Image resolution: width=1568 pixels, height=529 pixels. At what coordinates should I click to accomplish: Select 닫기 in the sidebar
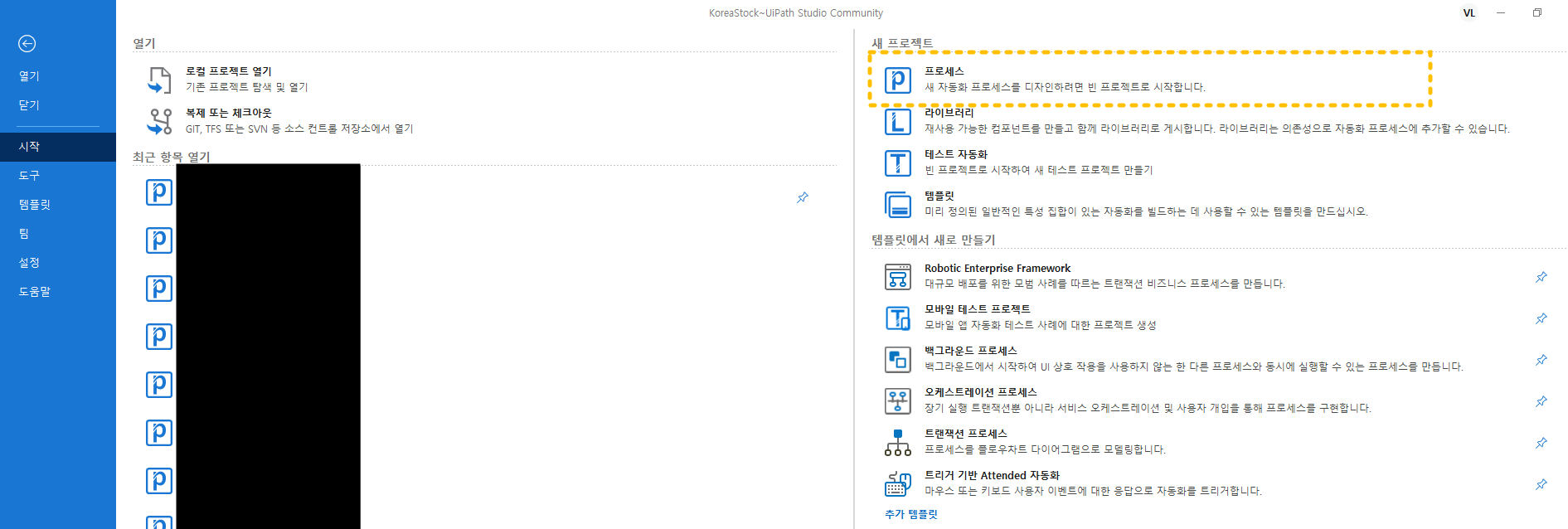pyautogui.click(x=30, y=105)
